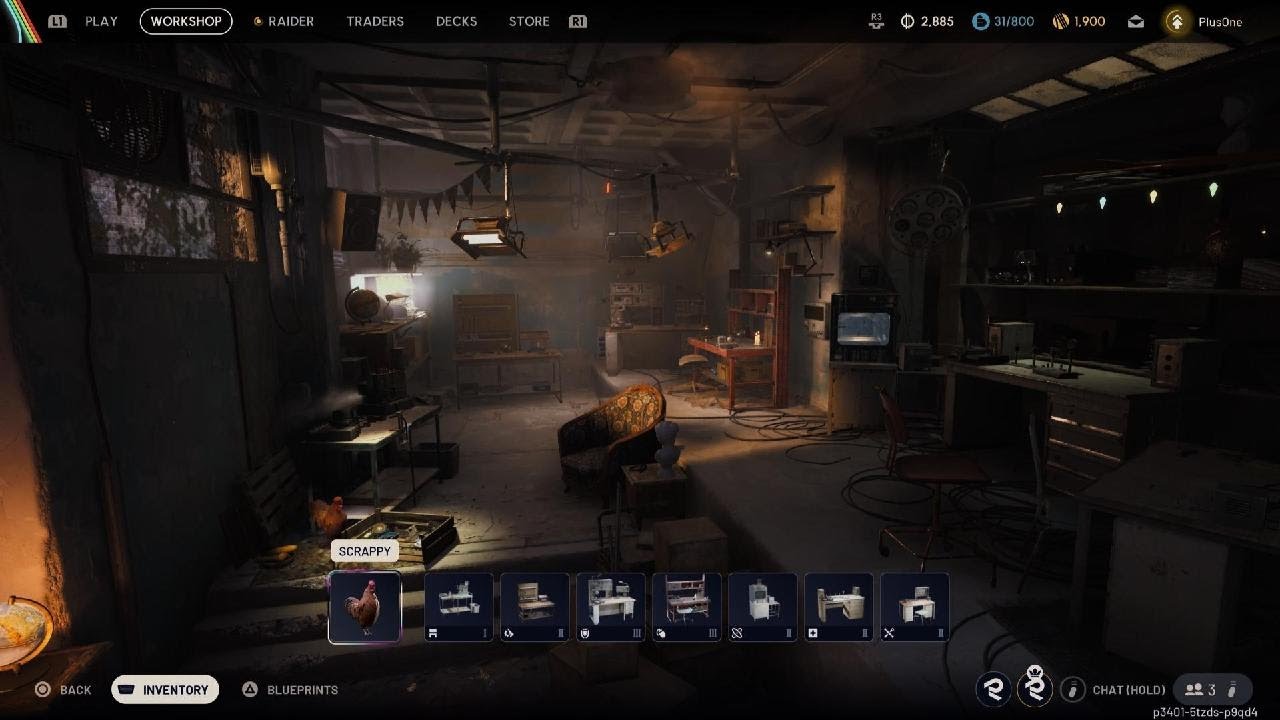Click the skull-topped emote icon
This screenshot has width=1280, height=720.
1035,685
